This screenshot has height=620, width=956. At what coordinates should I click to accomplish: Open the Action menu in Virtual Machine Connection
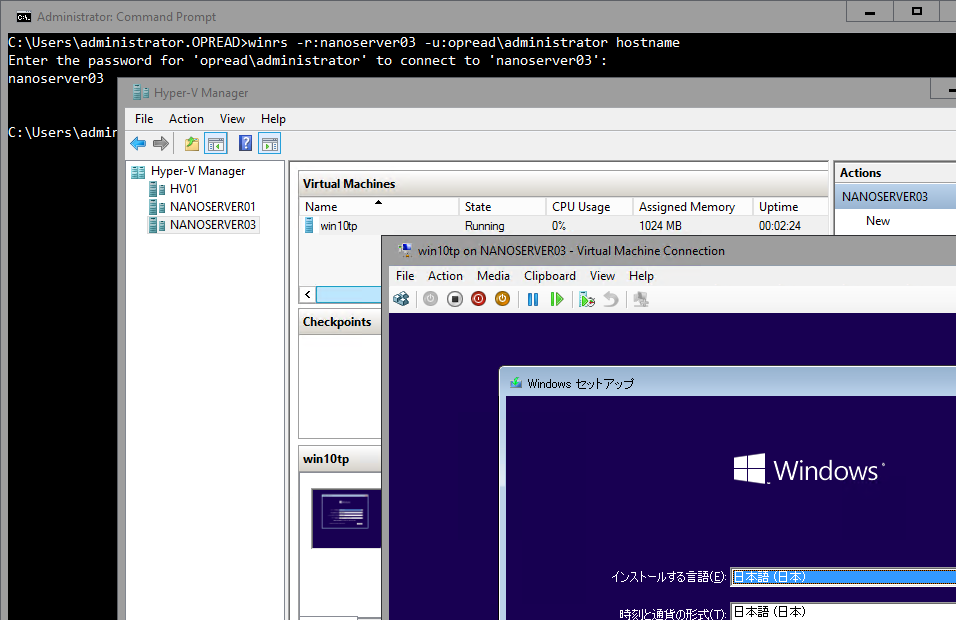445,276
